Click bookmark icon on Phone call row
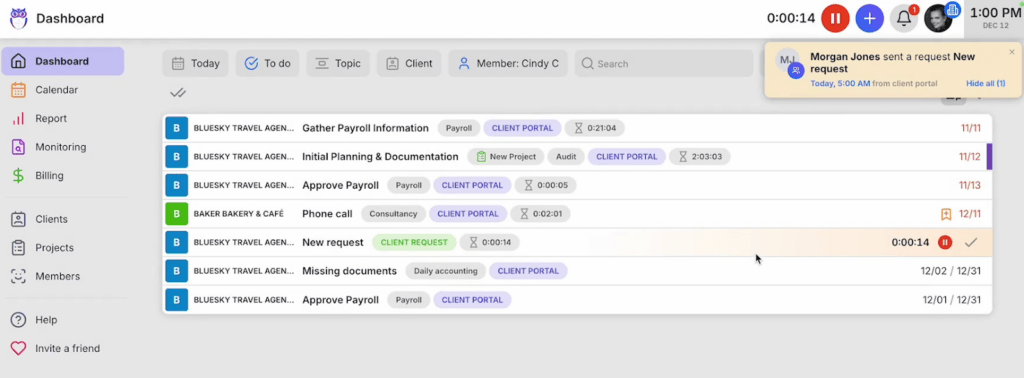The height and width of the screenshot is (378, 1024). tap(946, 213)
